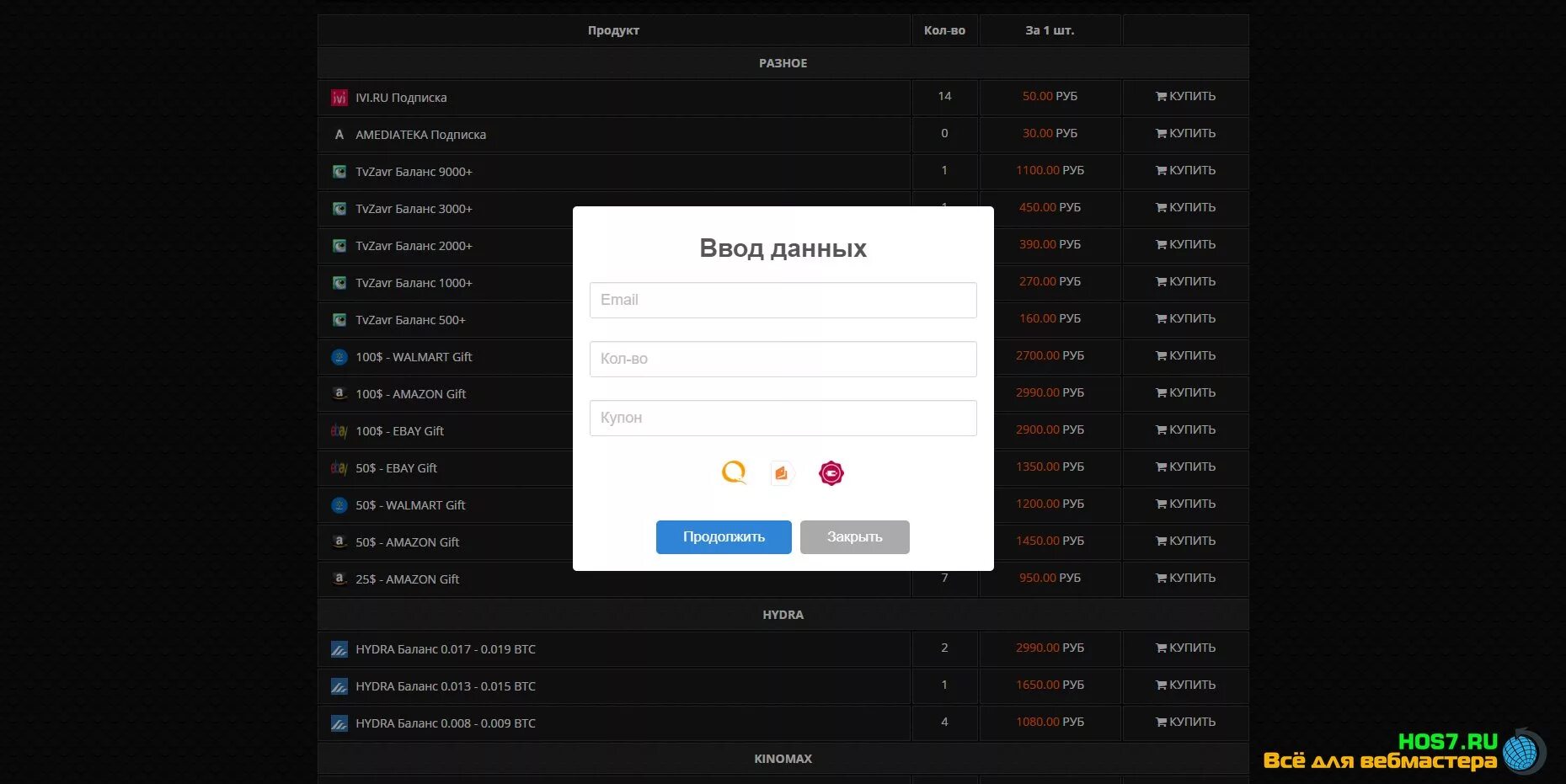This screenshot has width=1566, height=784.
Task: Buy the IVI.RU Подписка product
Action: tap(1185, 96)
